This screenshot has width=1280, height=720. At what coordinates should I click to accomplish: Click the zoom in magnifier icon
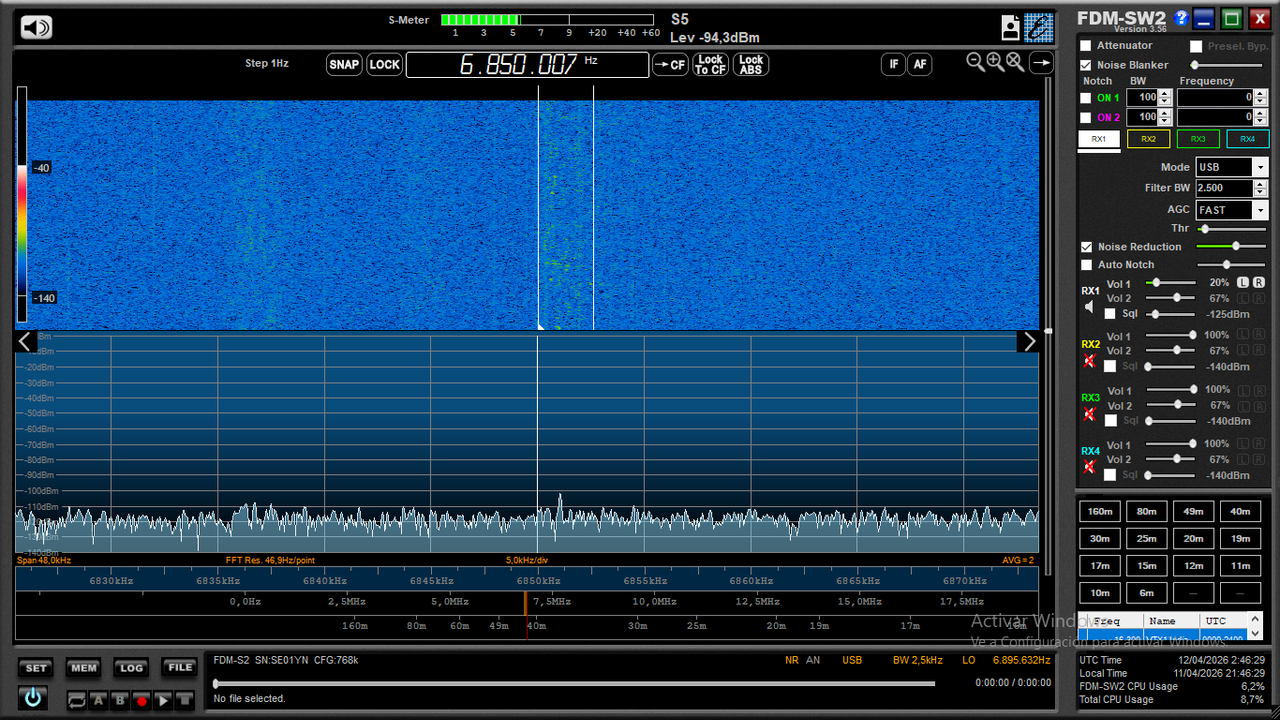995,62
